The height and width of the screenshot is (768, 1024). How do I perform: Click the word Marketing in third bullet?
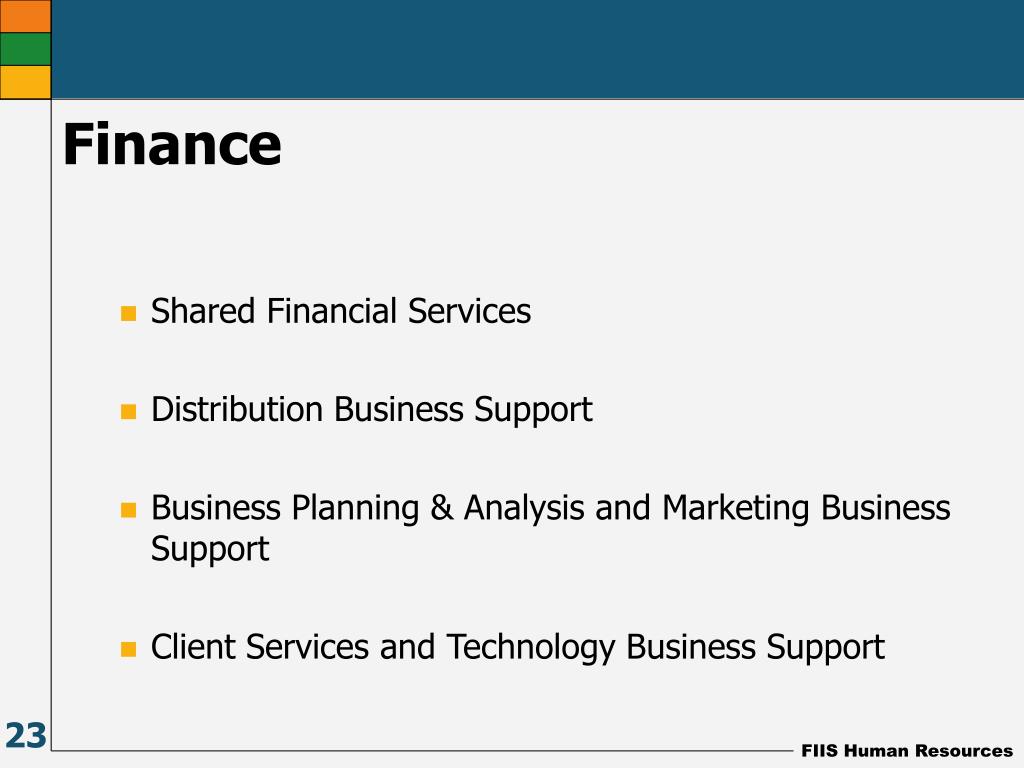(x=735, y=509)
